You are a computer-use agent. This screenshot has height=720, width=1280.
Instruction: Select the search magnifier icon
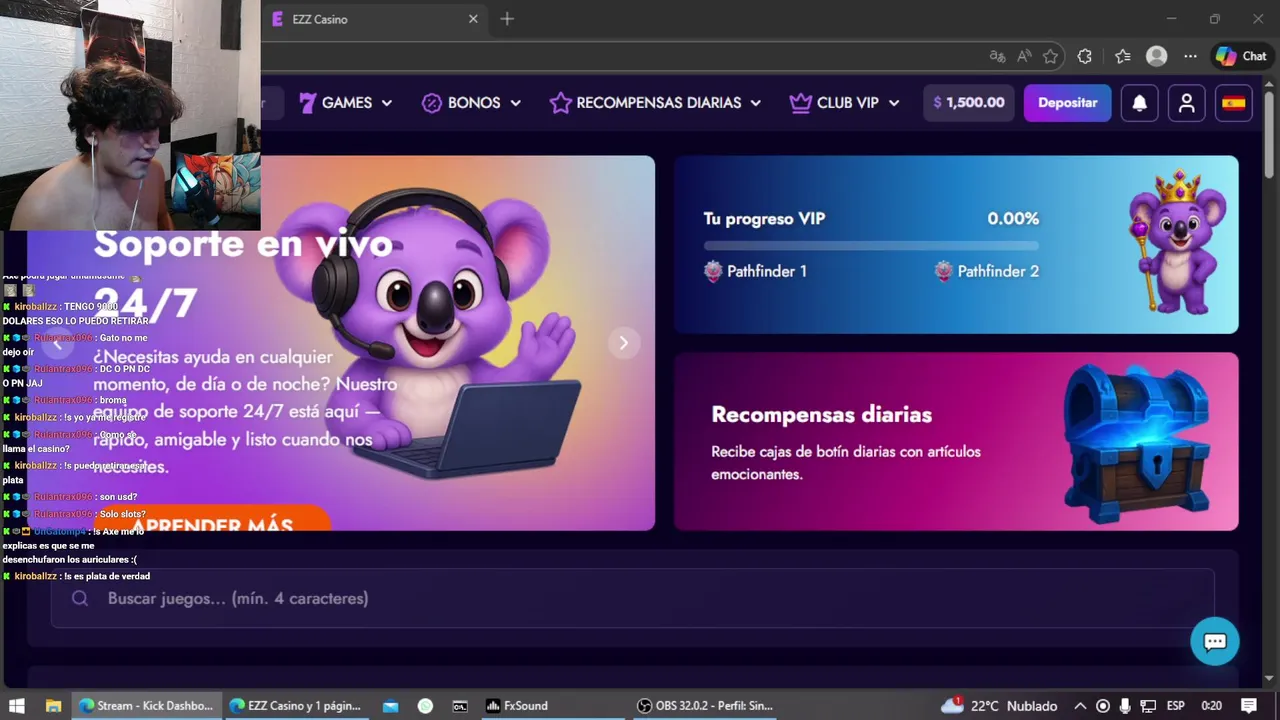(x=80, y=598)
